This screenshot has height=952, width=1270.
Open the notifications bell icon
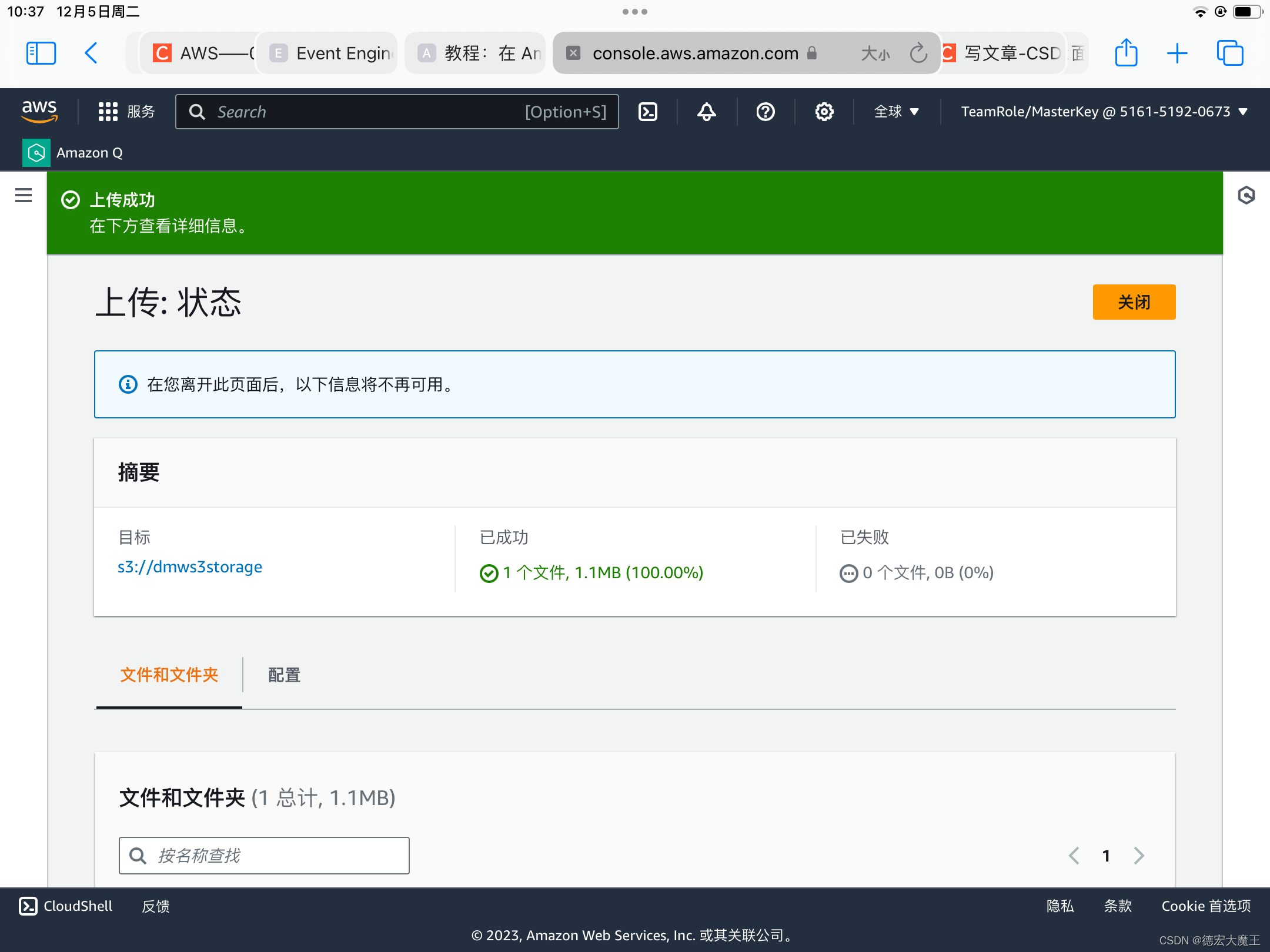click(707, 112)
